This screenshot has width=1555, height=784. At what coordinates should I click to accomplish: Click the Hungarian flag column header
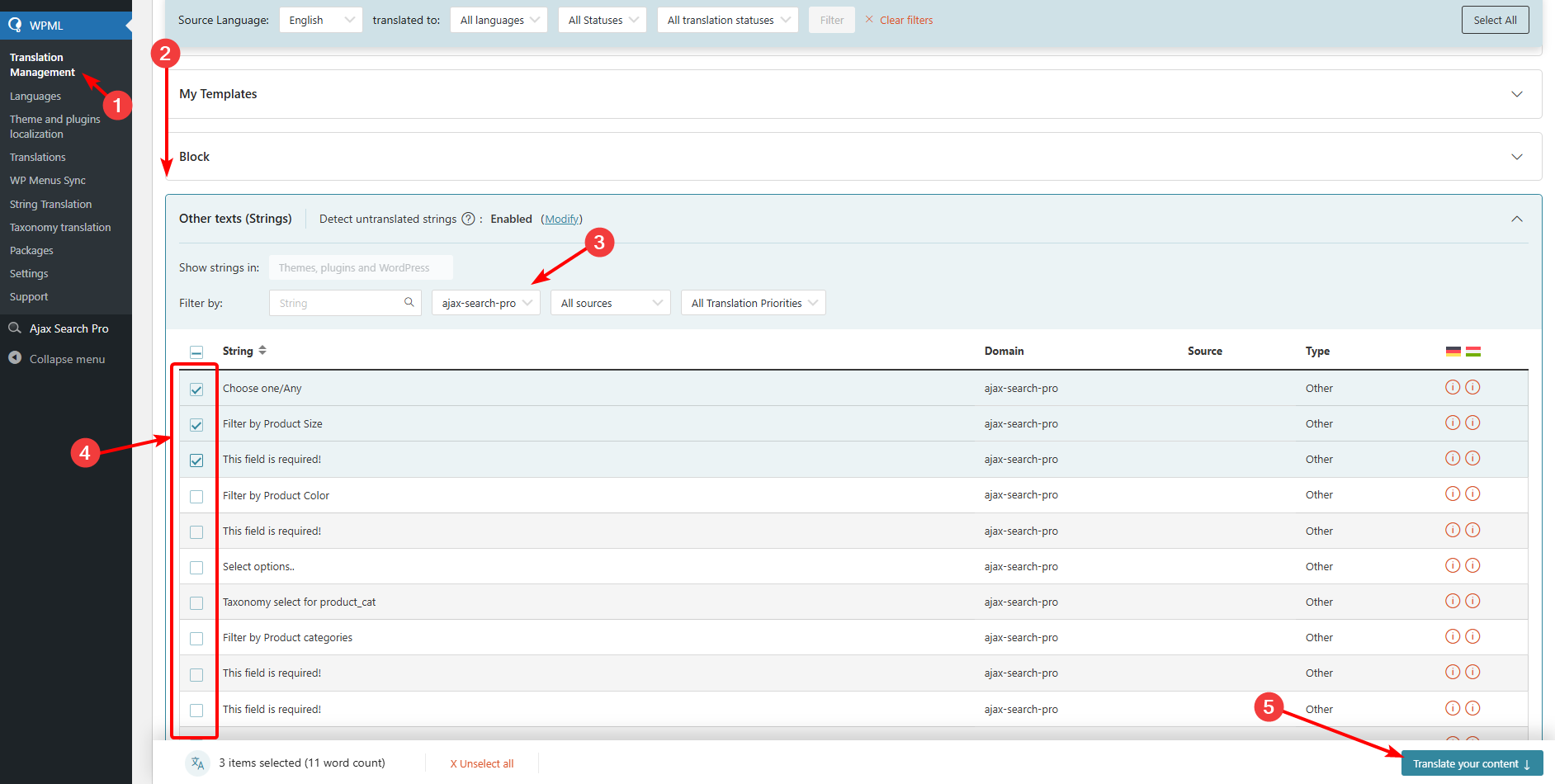click(1472, 352)
